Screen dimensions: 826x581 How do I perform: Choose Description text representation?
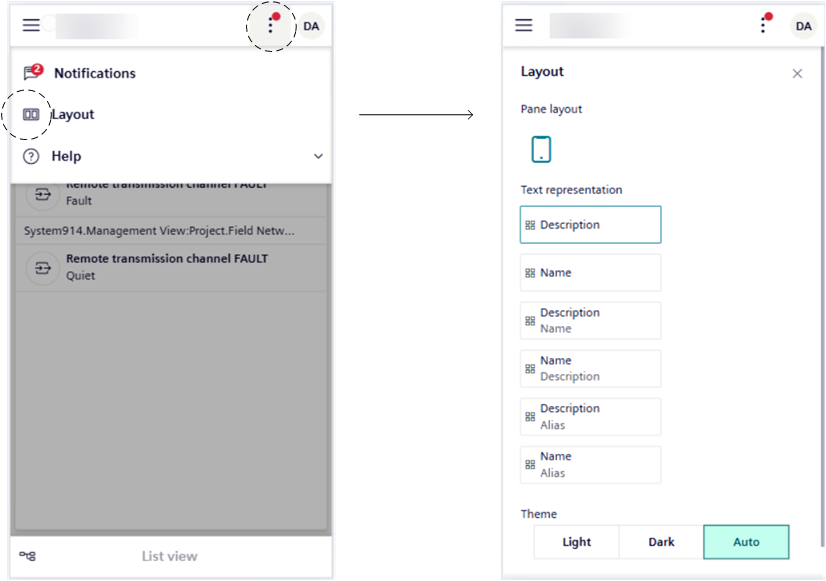(590, 225)
